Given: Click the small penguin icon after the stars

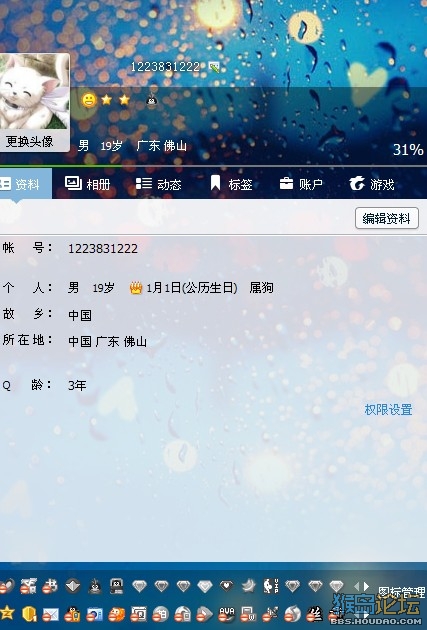Looking at the screenshot, I should [x=151, y=100].
